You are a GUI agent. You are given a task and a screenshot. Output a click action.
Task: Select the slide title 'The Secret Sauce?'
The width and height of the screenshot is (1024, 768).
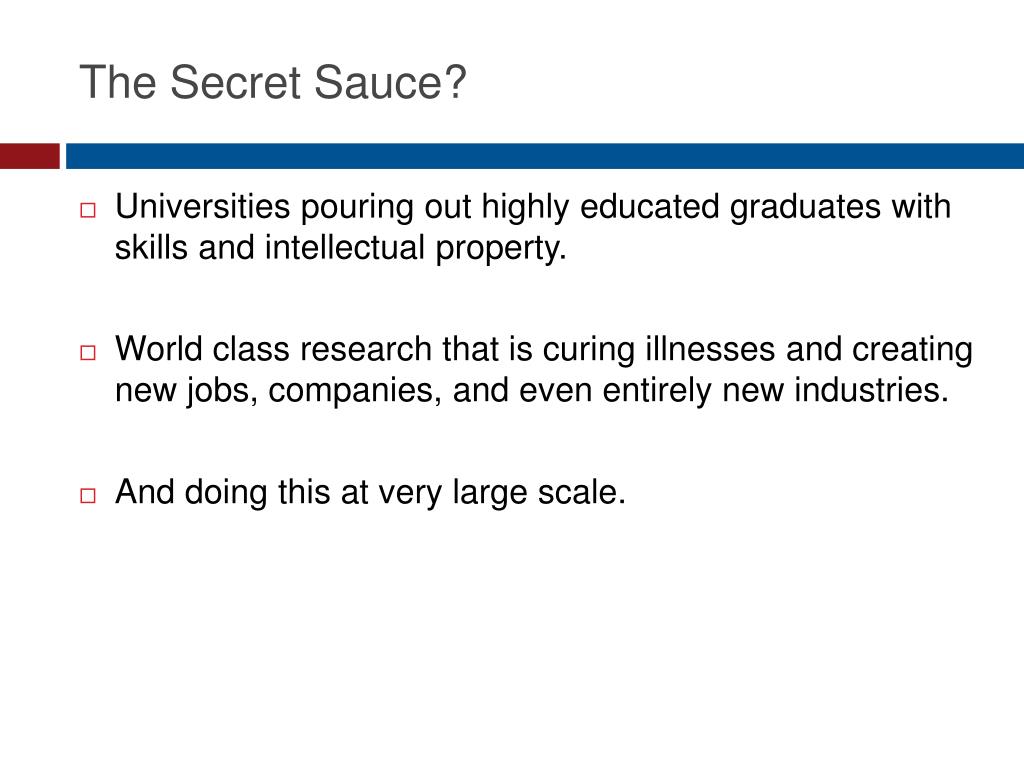(x=273, y=82)
